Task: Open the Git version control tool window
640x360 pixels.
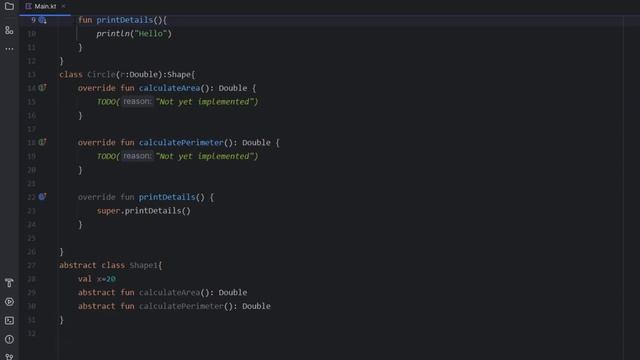Action: (x=9, y=356)
